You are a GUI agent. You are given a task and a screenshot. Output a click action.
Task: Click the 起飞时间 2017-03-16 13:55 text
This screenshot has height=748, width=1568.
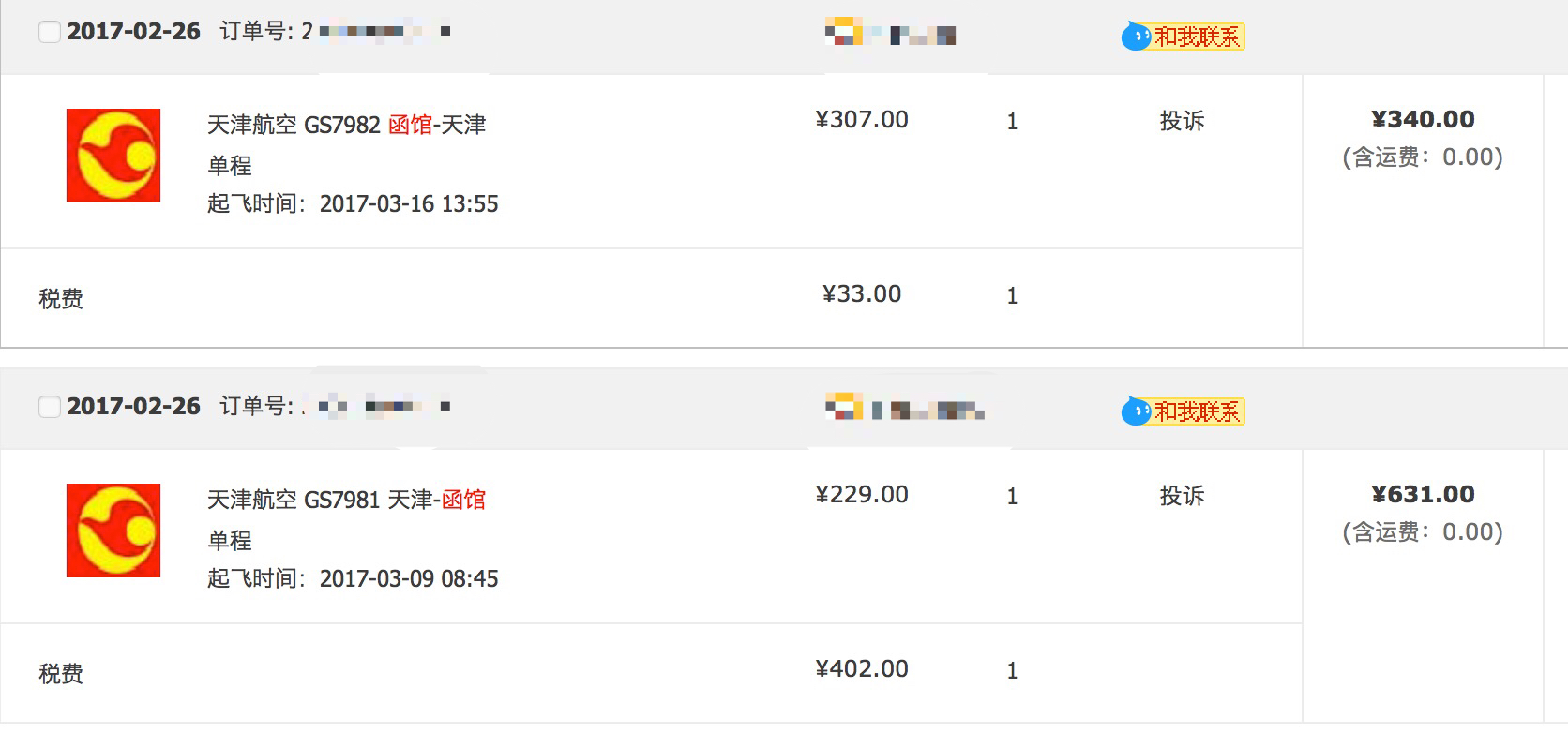pos(353,204)
